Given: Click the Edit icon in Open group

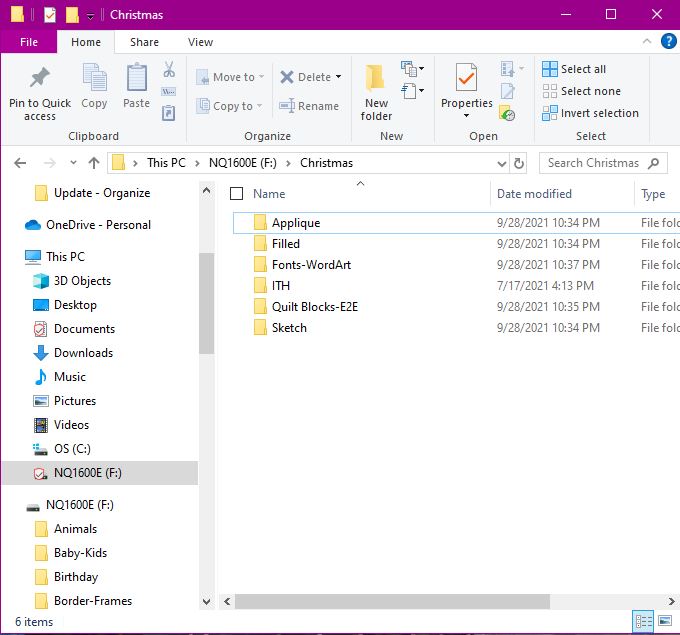Looking at the screenshot, I should pyautogui.click(x=508, y=91).
